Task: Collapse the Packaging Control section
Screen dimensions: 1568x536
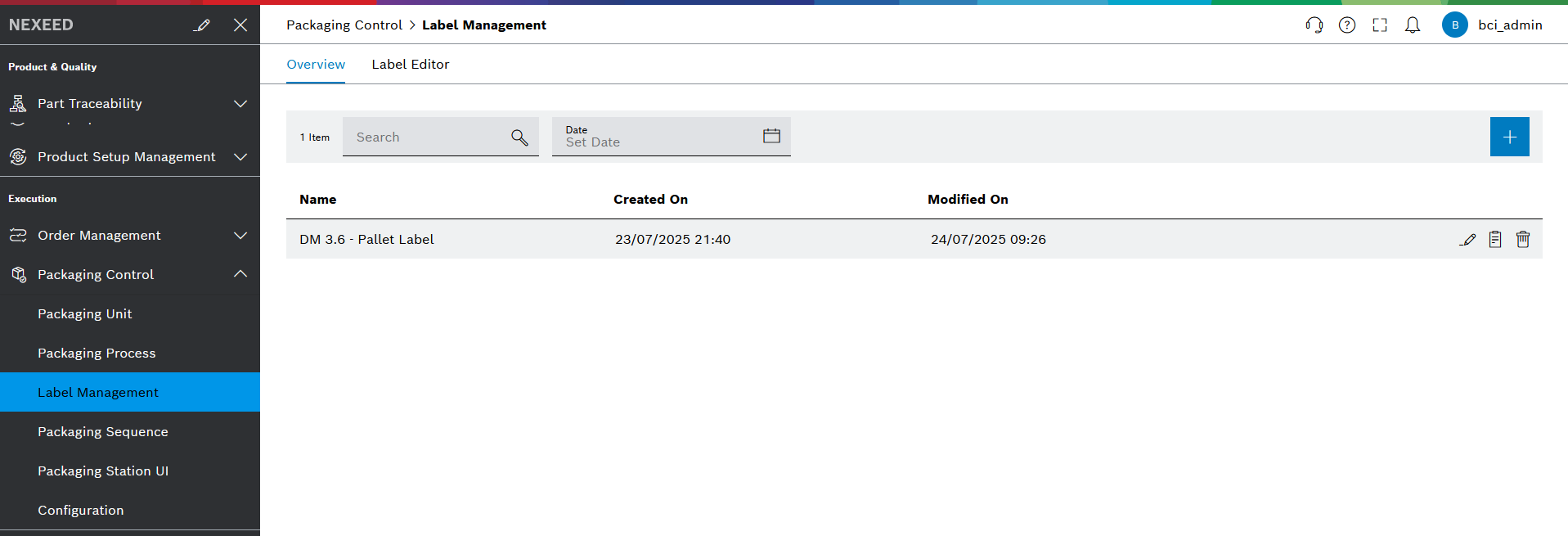Action: pos(240,274)
